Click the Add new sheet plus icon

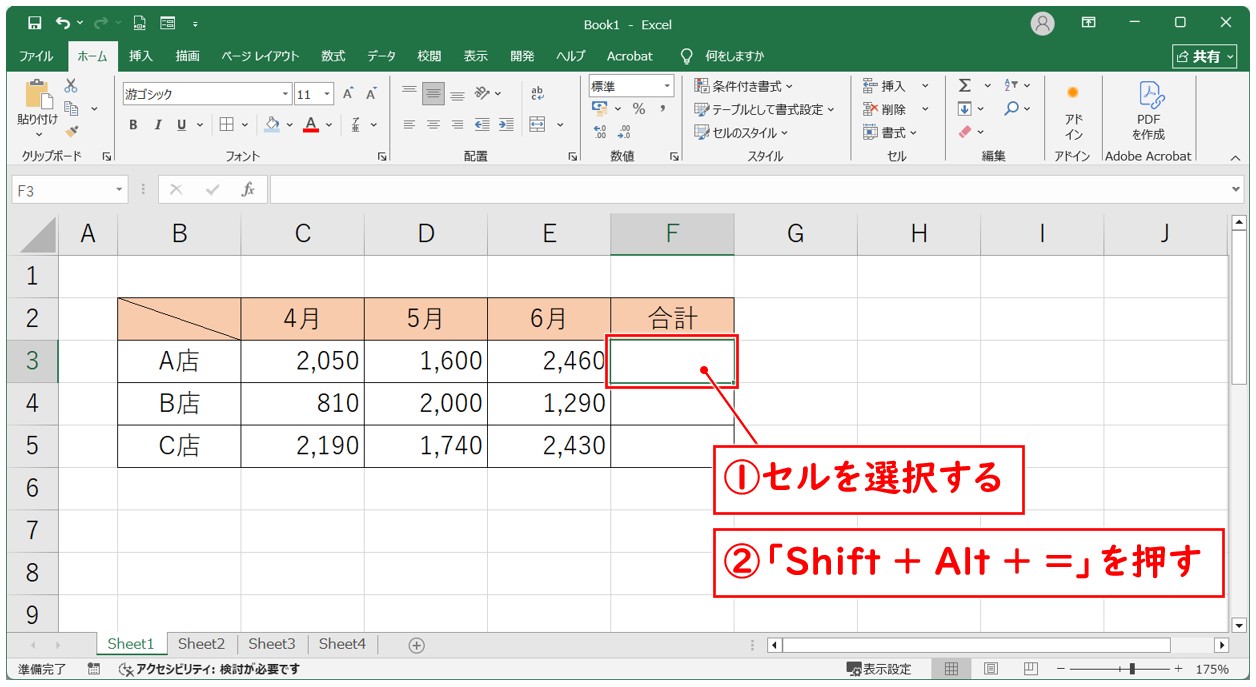[417, 645]
